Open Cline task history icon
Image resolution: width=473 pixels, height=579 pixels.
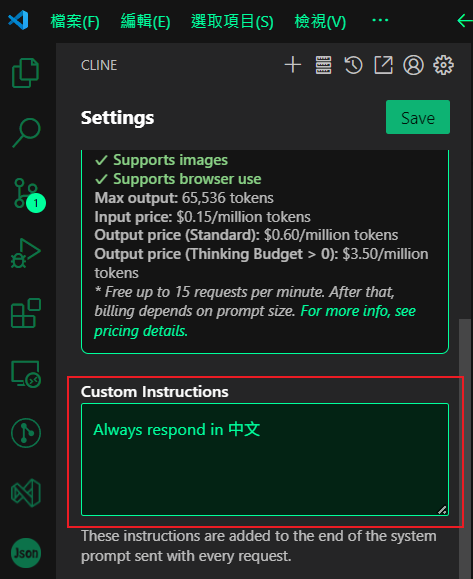pyautogui.click(x=353, y=65)
